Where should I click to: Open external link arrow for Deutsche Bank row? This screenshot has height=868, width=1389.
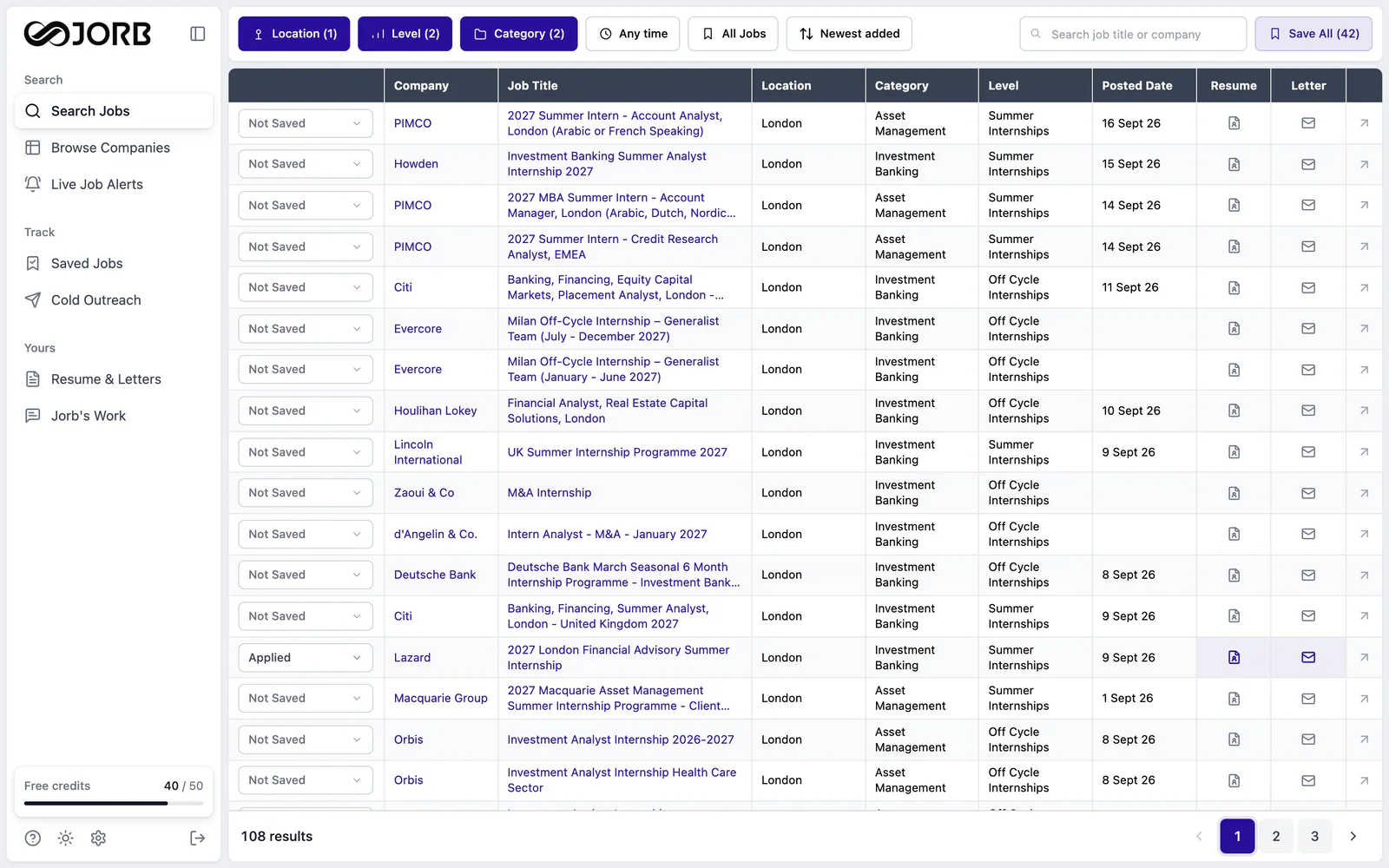1364,575
